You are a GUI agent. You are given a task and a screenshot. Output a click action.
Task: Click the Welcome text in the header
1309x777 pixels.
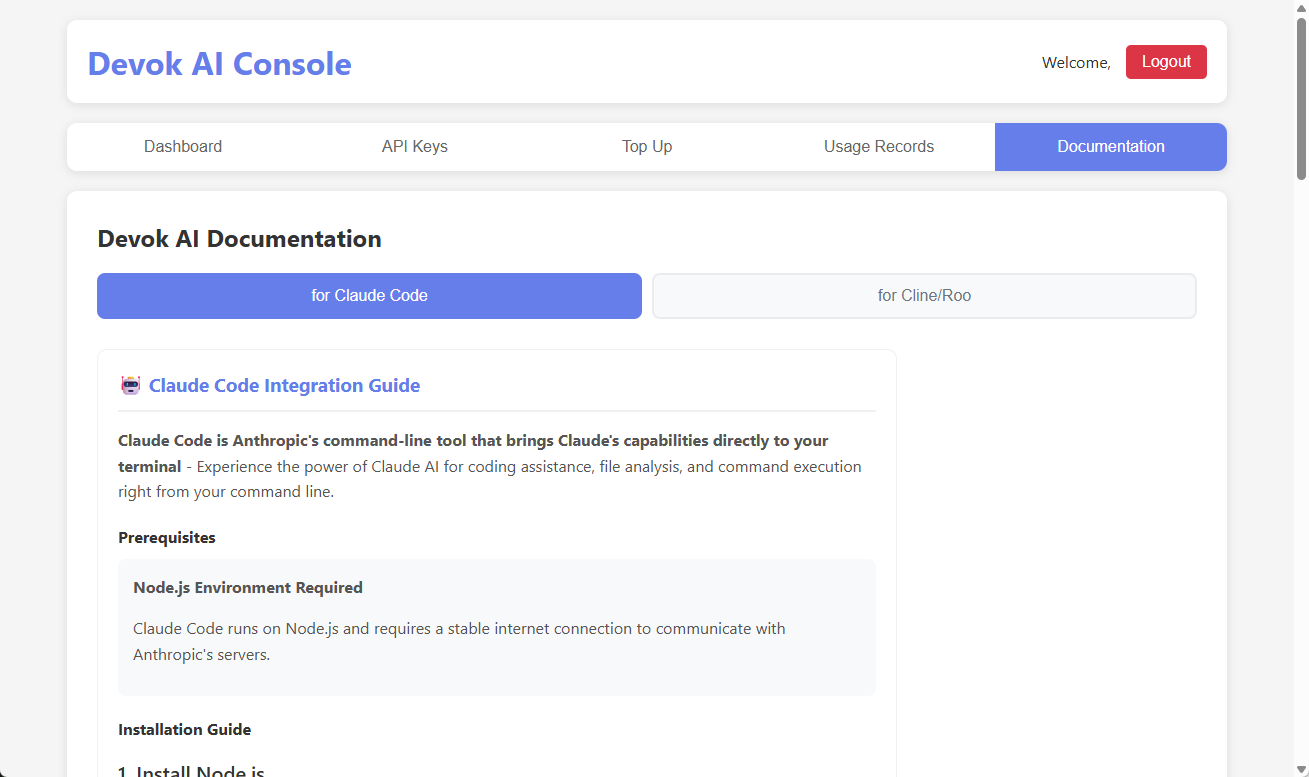click(1076, 63)
